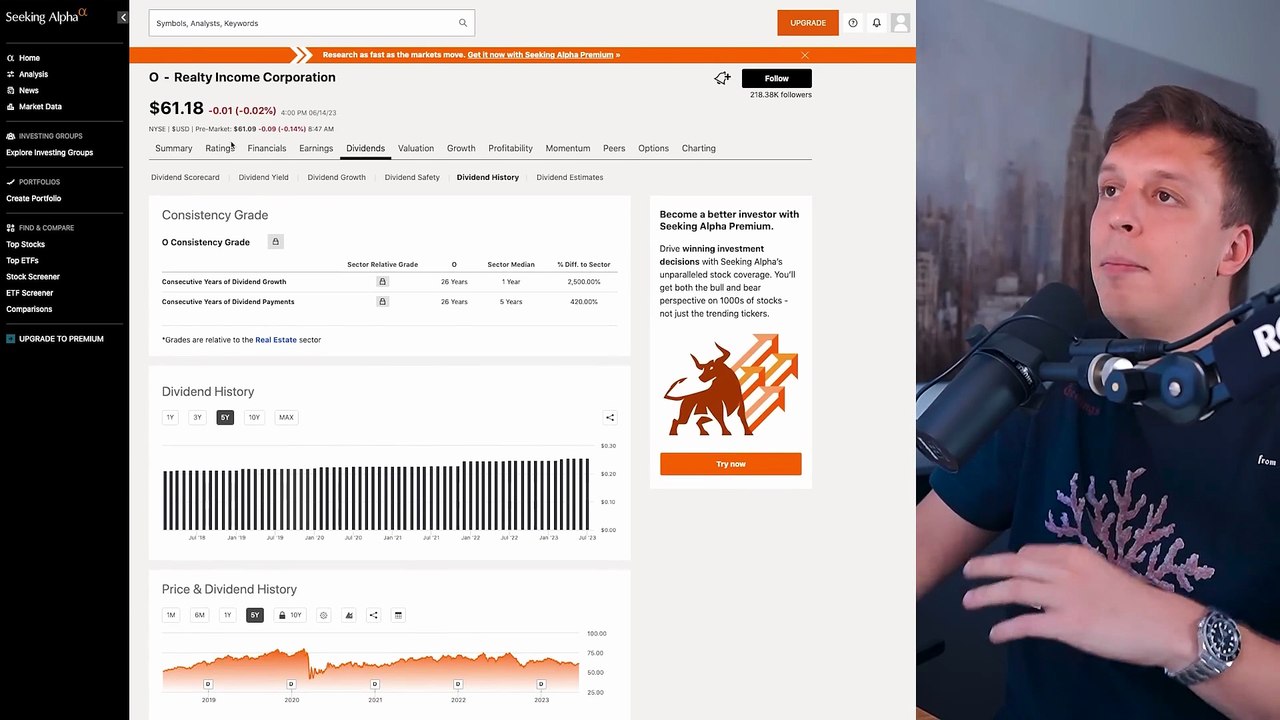Click the alert bell icon beside Follow
1280x720 pixels.
[x=722, y=78]
